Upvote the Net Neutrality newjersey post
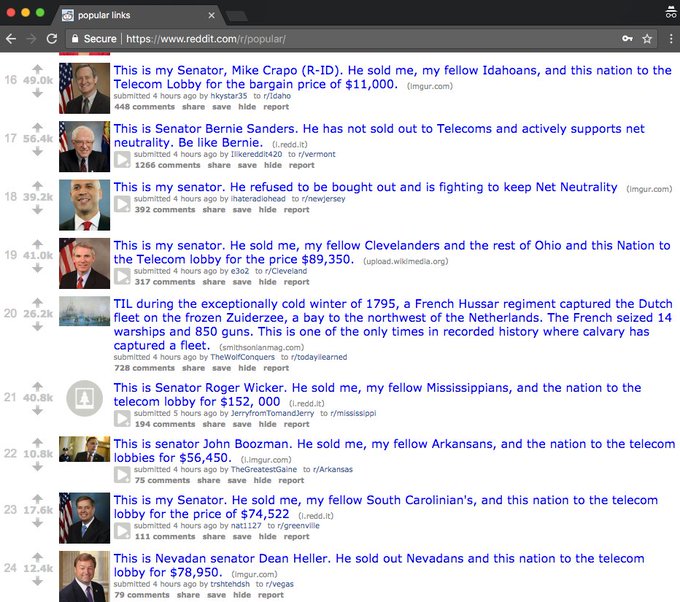 [38, 185]
